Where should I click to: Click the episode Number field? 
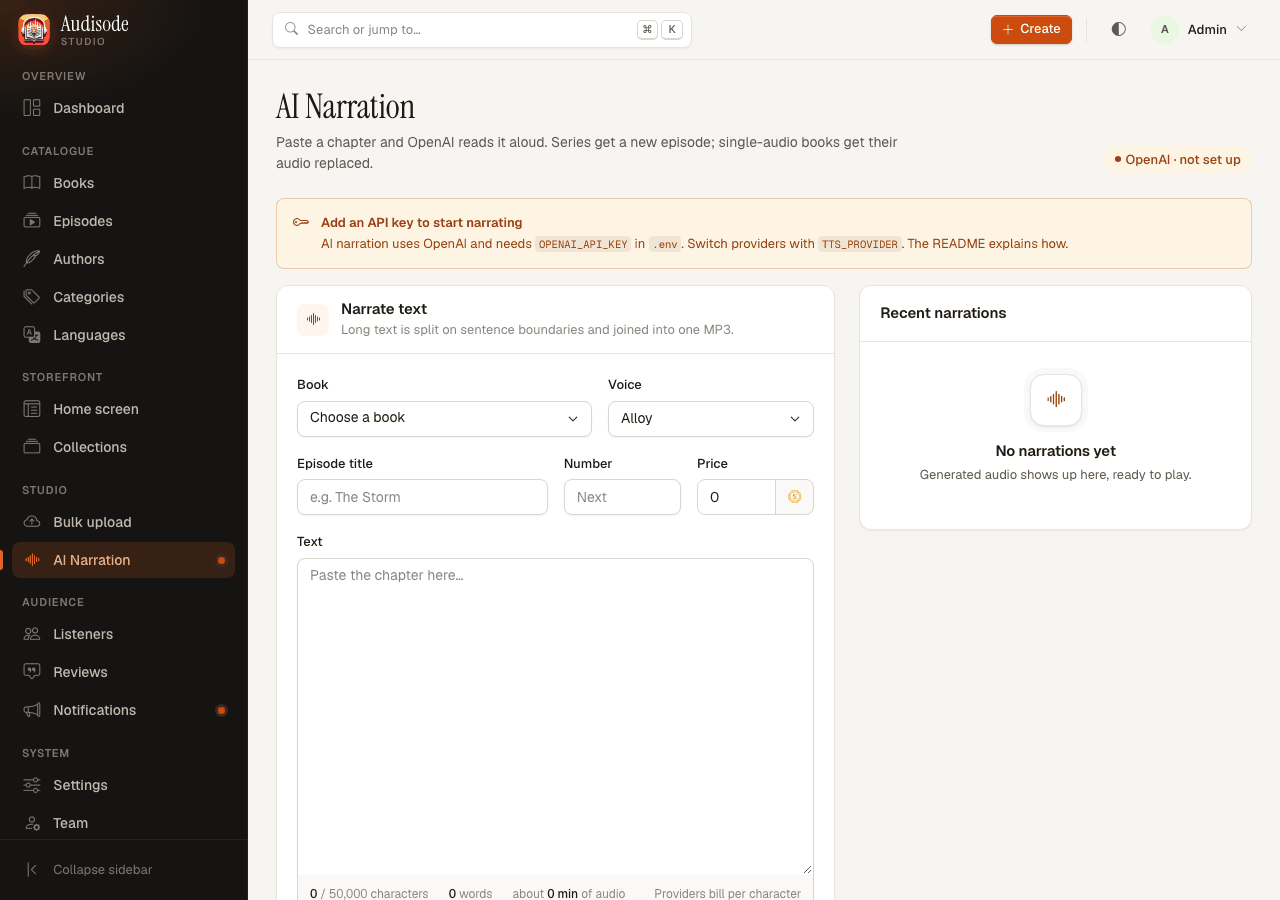point(622,497)
